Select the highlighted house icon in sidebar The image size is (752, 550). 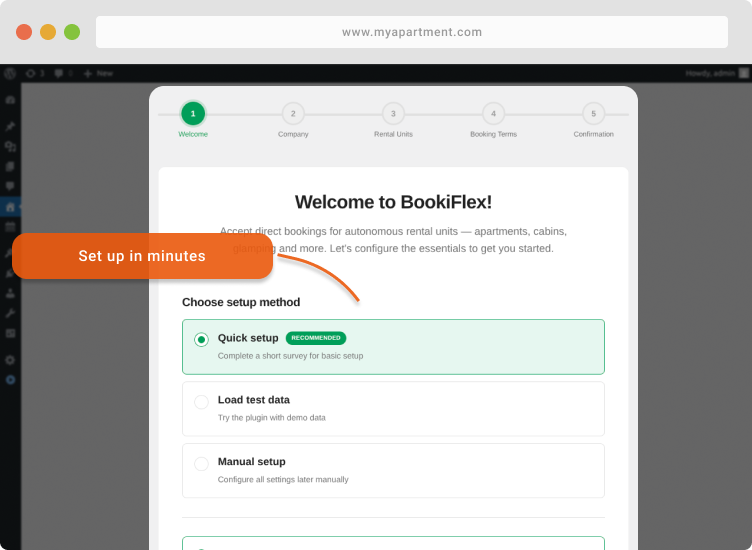(x=10, y=207)
